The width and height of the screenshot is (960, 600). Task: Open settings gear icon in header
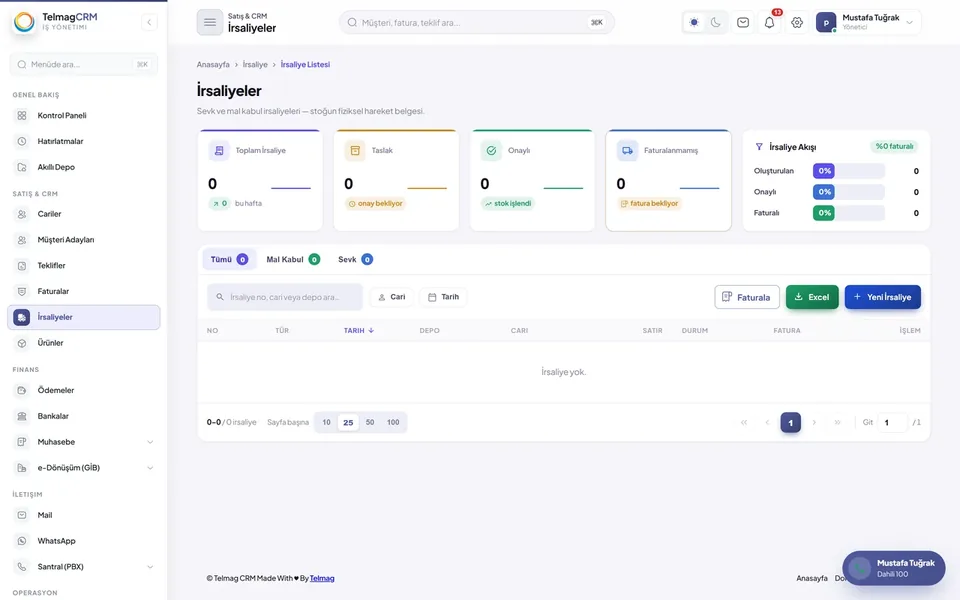pyautogui.click(x=797, y=23)
